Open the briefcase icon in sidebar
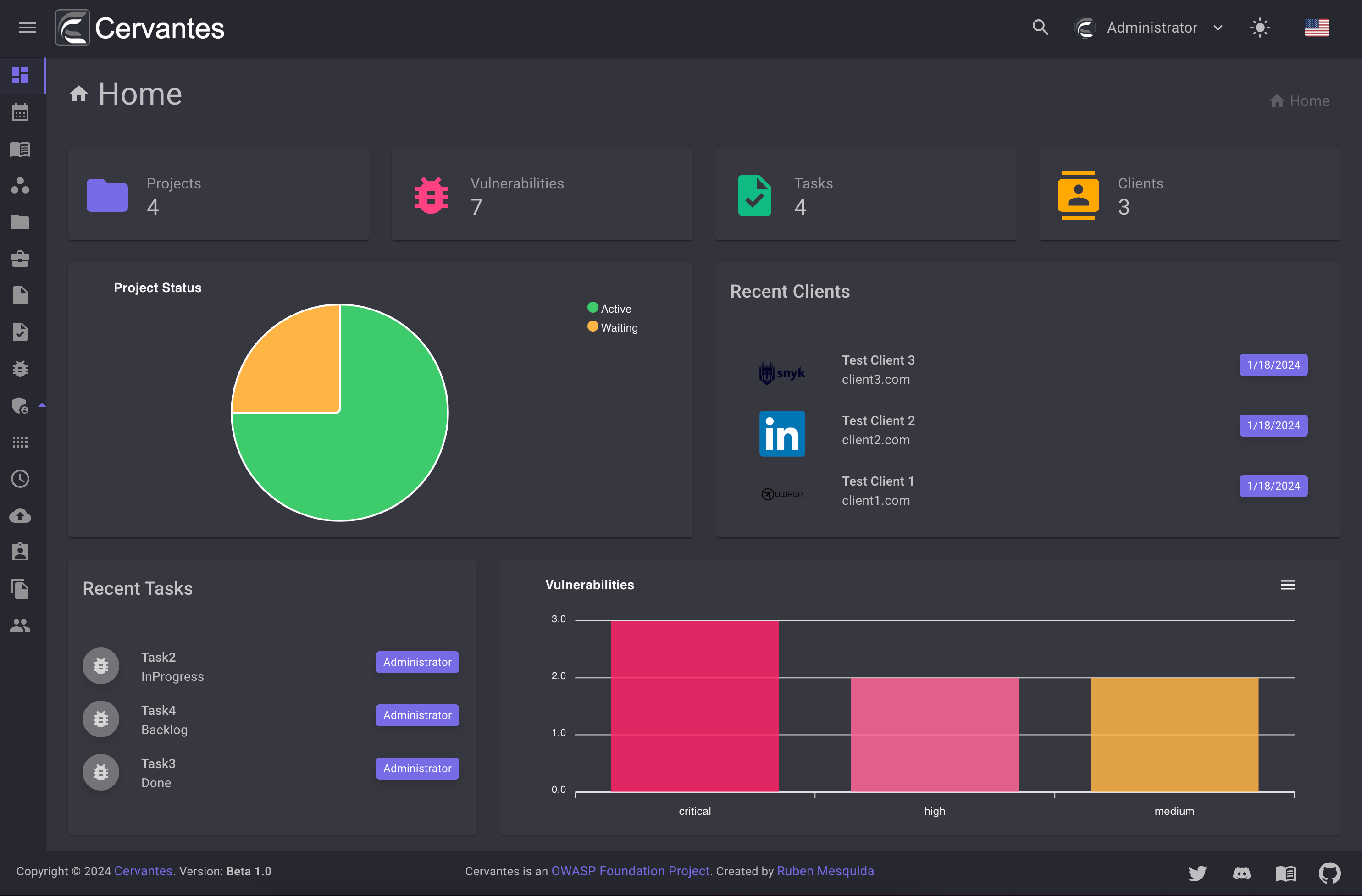The image size is (1362, 896). (x=20, y=259)
